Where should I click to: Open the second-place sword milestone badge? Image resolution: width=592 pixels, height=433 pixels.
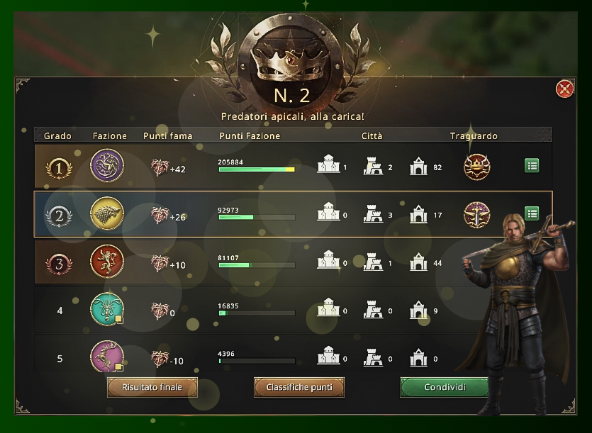(477, 215)
